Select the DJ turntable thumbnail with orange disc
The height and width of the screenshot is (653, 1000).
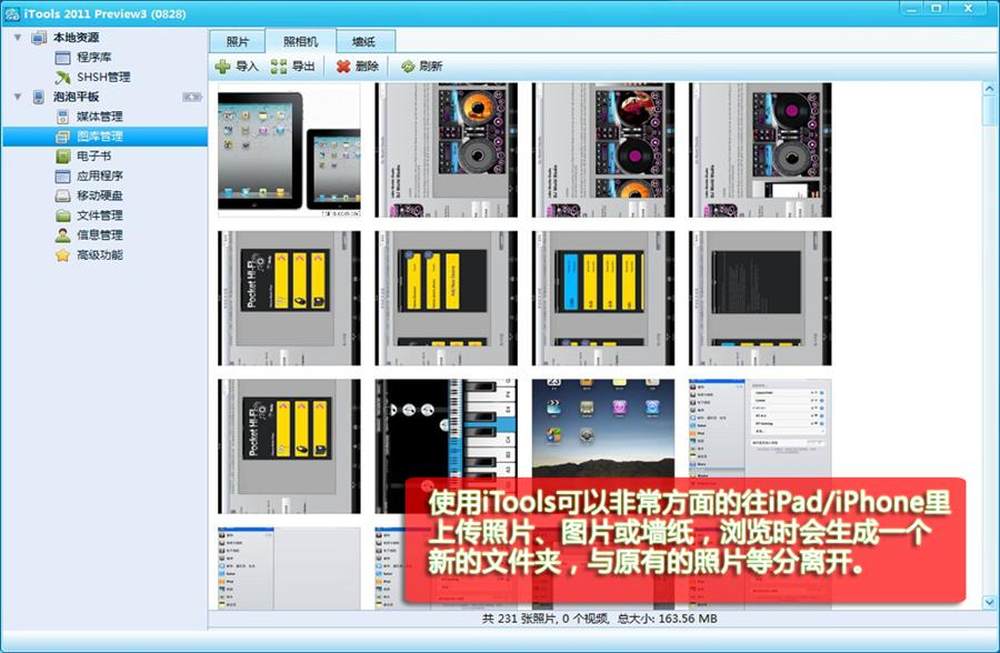pos(446,150)
